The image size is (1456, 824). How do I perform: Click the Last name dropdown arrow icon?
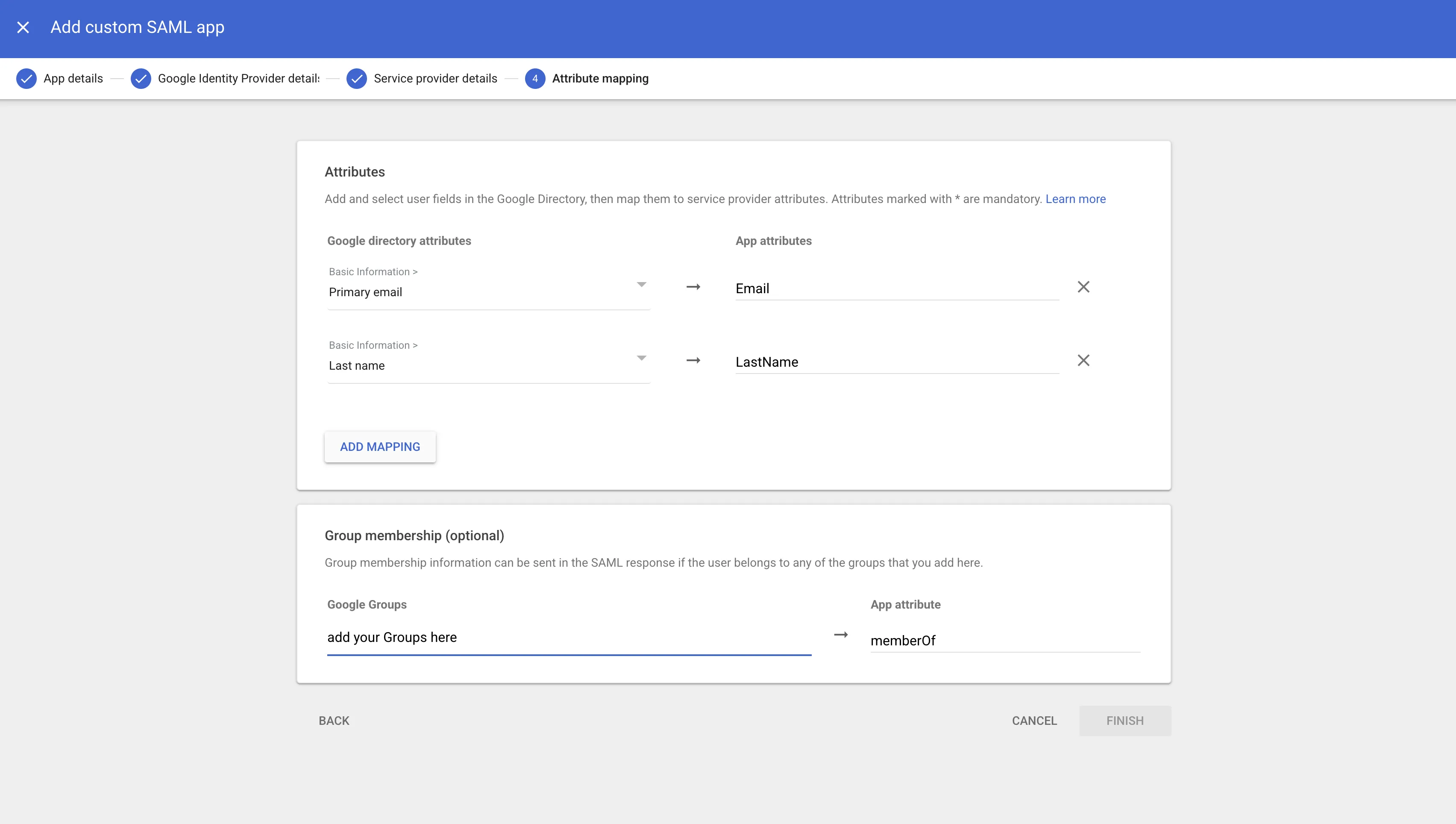(x=641, y=358)
